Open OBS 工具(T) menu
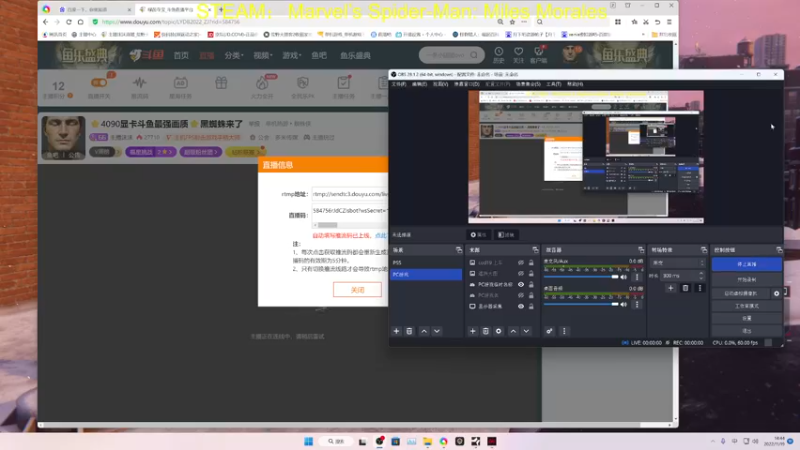The width and height of the screenshot is (800, 450). (x=554, y=84)
